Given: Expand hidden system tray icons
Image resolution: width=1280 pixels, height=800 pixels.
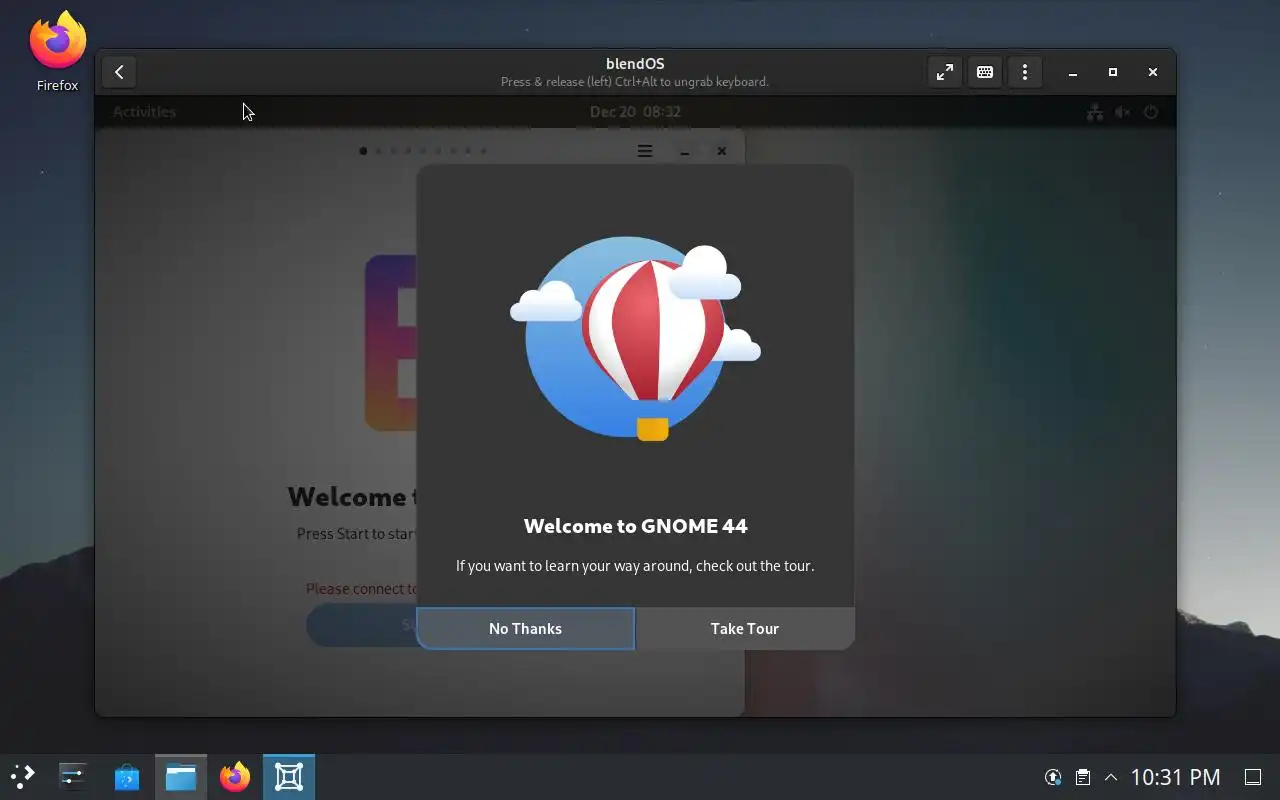Looking at the screenshot, I should [x=1111, y=777].
